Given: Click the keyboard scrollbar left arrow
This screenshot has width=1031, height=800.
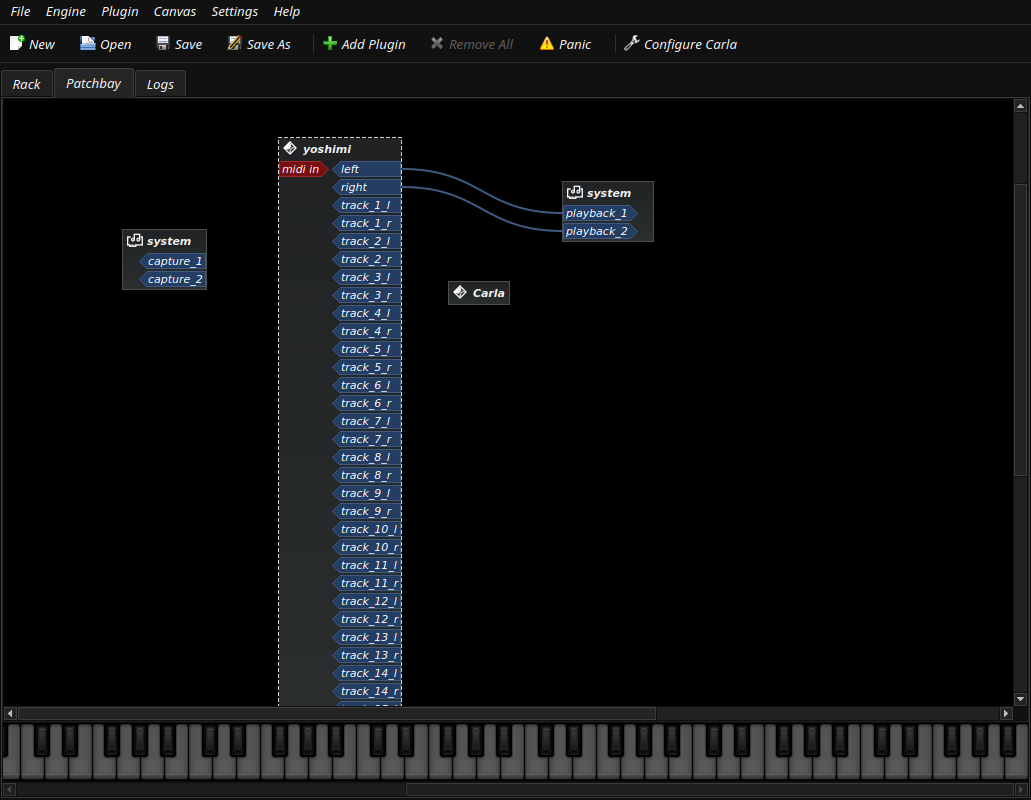Looking at the screenshot, I should coord(10,789).
